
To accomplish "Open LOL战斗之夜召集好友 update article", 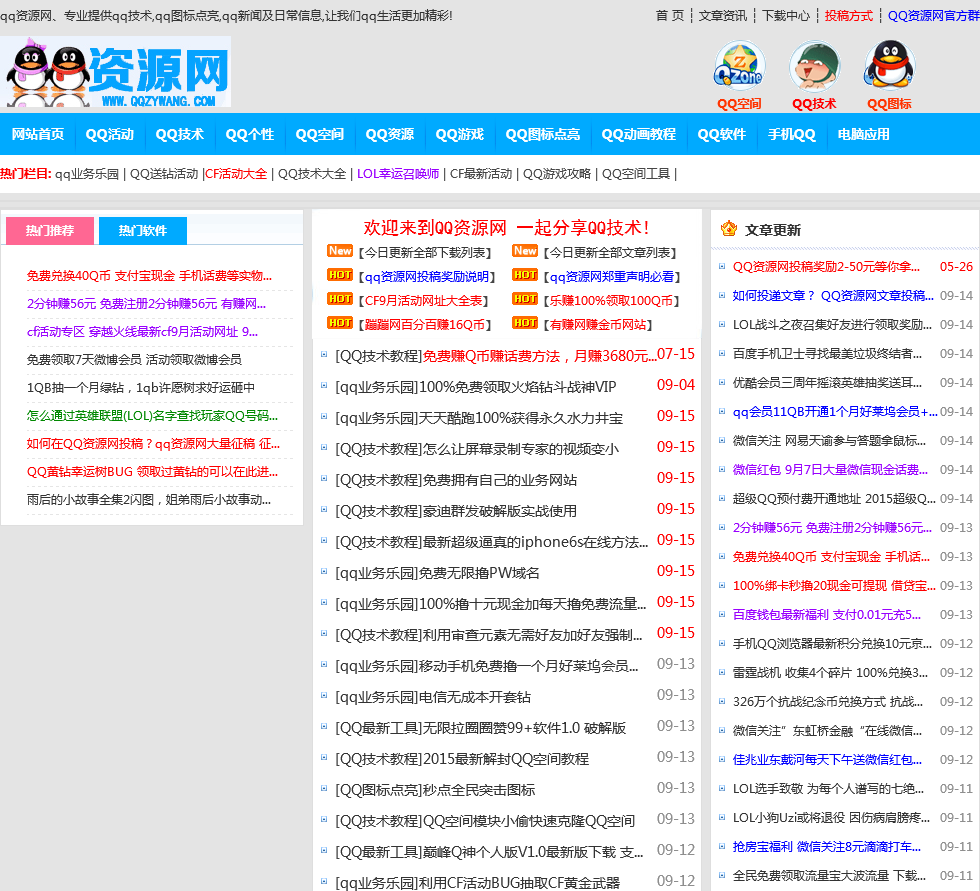I will tap(832, 325).
